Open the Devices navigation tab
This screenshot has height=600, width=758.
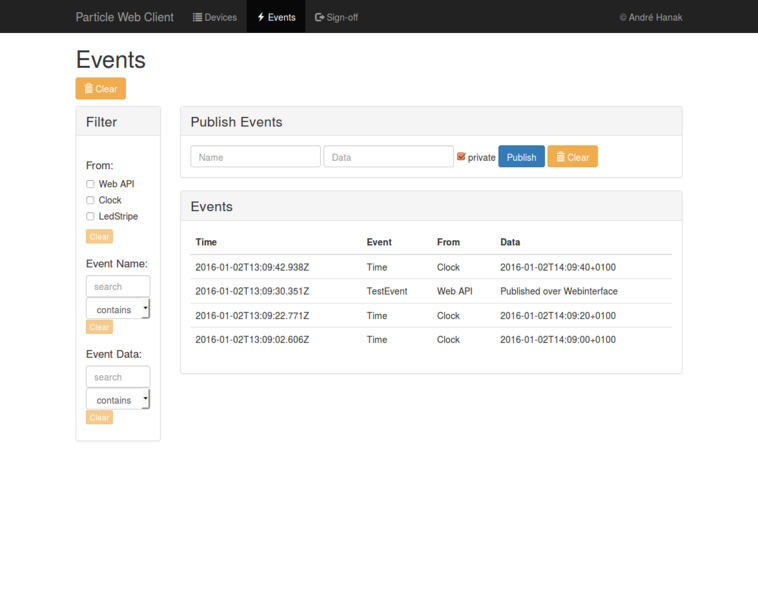pos(215,17)
